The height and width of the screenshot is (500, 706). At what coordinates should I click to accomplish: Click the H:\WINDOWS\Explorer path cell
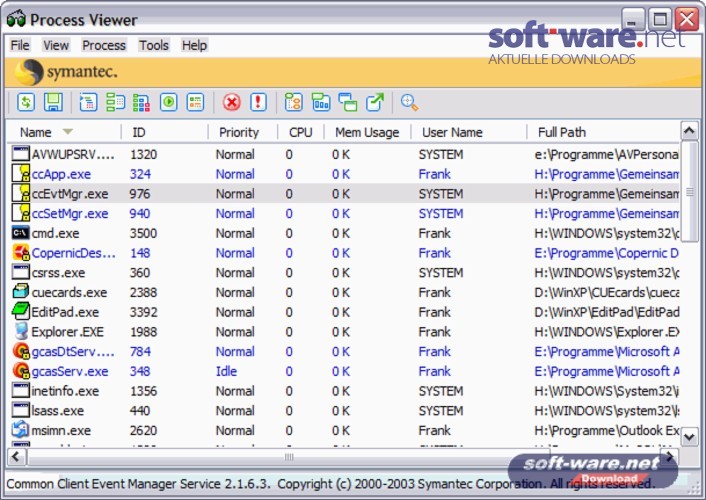[606, 332]
